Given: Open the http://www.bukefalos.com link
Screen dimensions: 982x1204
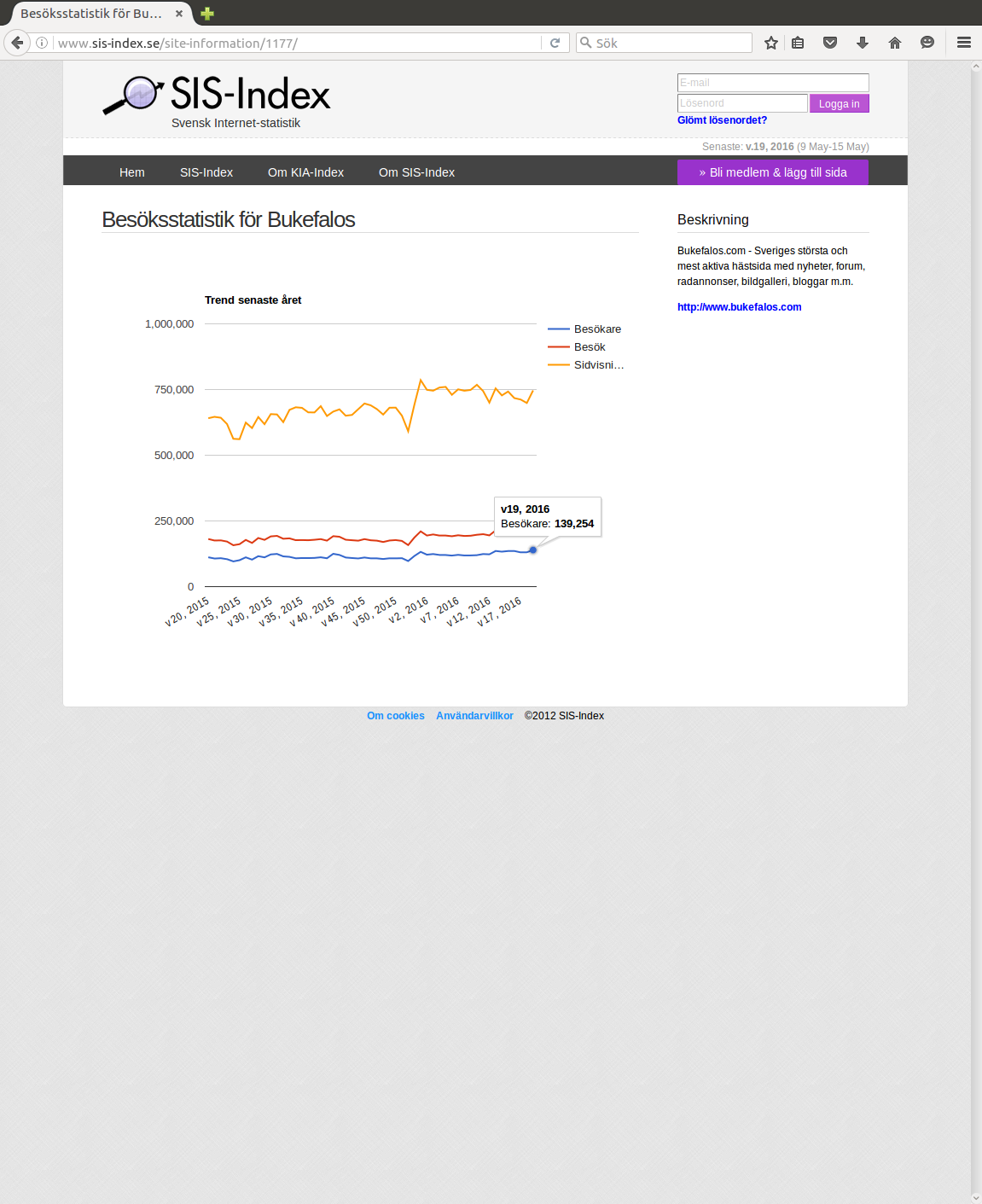Looking at the screenshot, I should click(740, 307).
